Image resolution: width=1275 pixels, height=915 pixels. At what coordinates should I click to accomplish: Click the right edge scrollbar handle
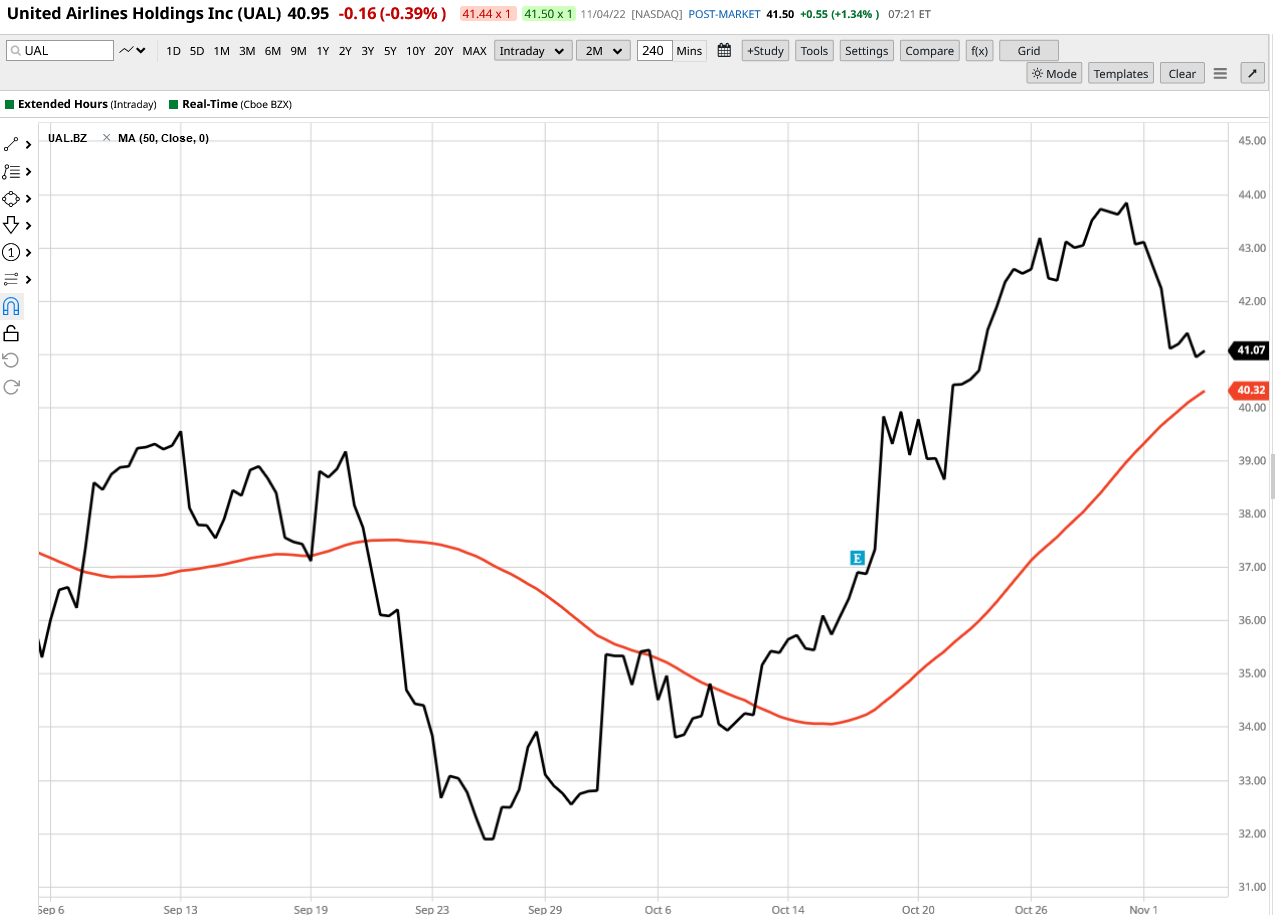1272,476
